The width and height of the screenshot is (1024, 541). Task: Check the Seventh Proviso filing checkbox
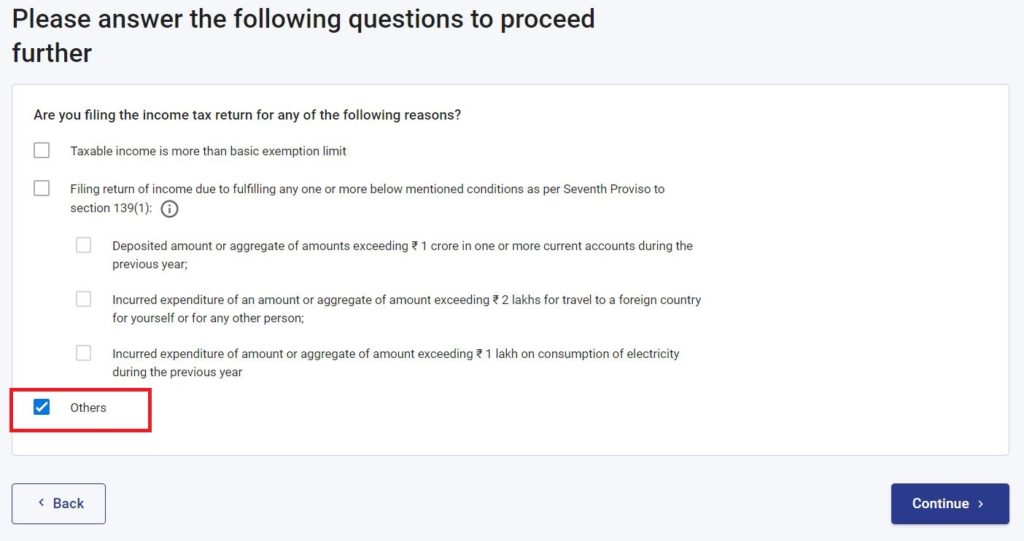click(42, 189)
